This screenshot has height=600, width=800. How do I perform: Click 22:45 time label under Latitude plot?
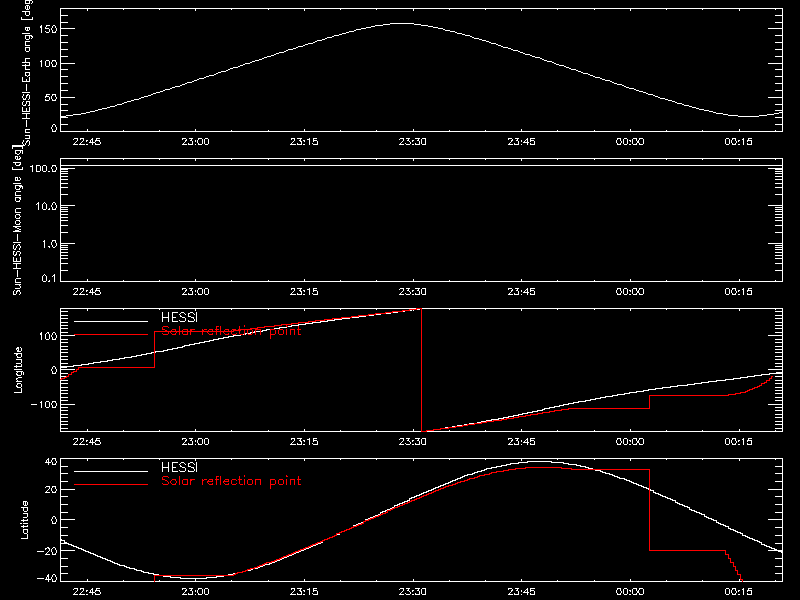tap(87, 592)
